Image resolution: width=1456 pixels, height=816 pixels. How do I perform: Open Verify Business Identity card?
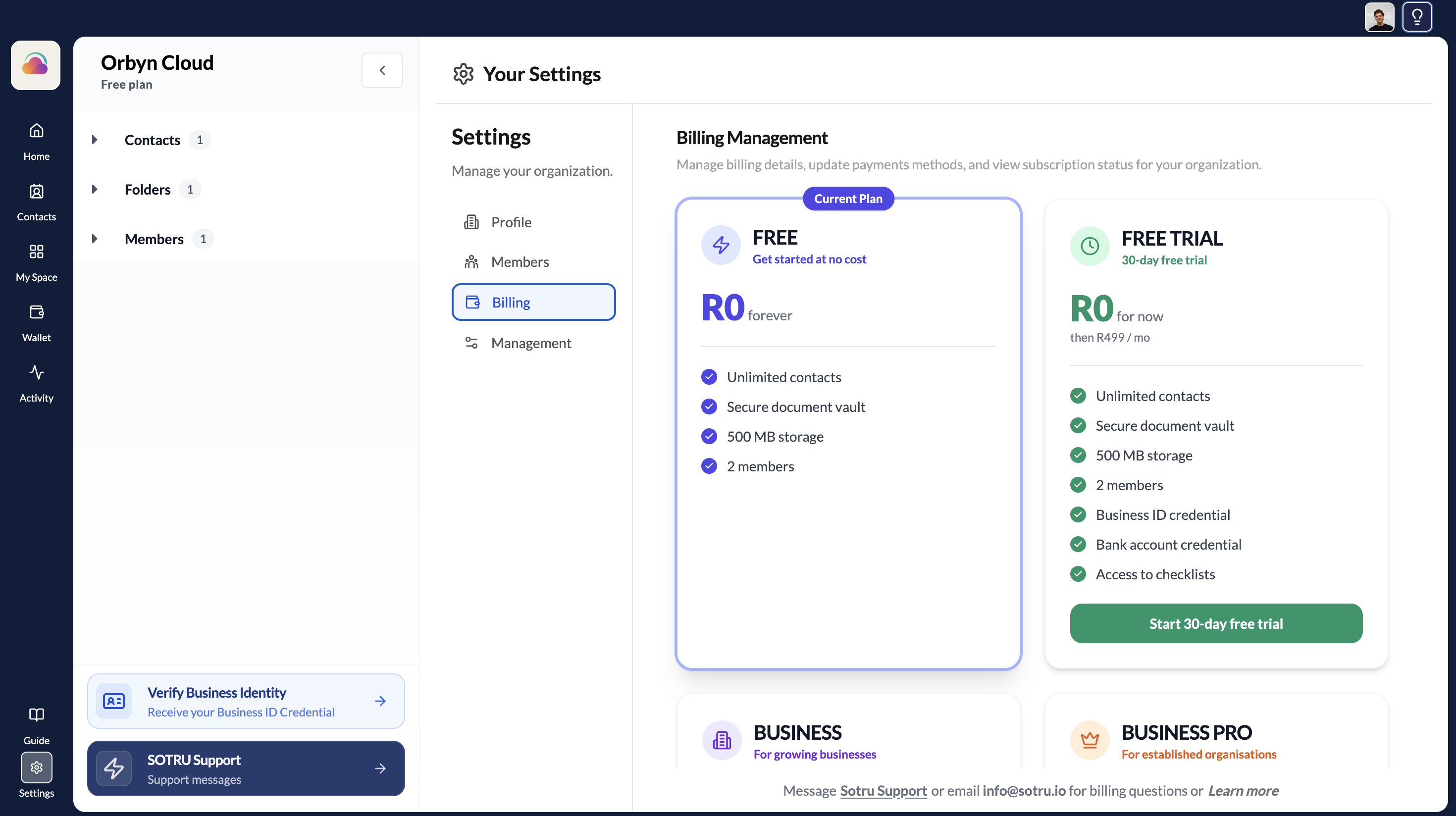246,701
